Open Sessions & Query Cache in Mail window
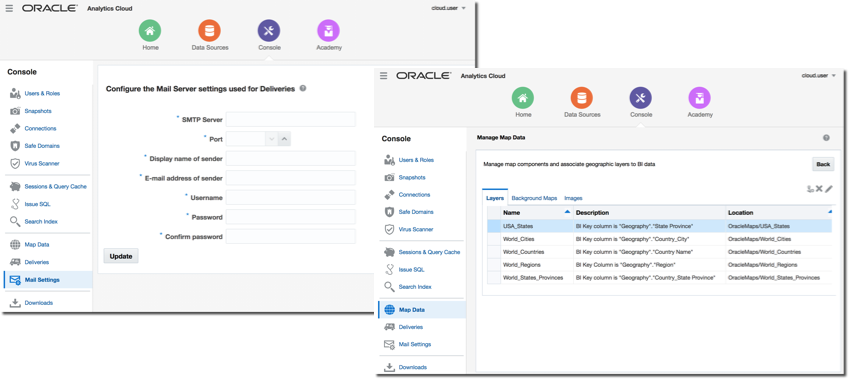 tap(55, 186)
